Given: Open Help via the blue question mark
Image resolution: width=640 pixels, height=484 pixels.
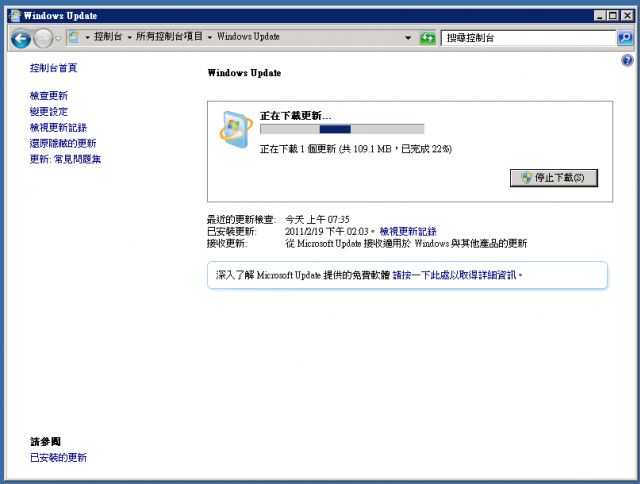Looking at the screenshot, I should (x=627, y=60).
